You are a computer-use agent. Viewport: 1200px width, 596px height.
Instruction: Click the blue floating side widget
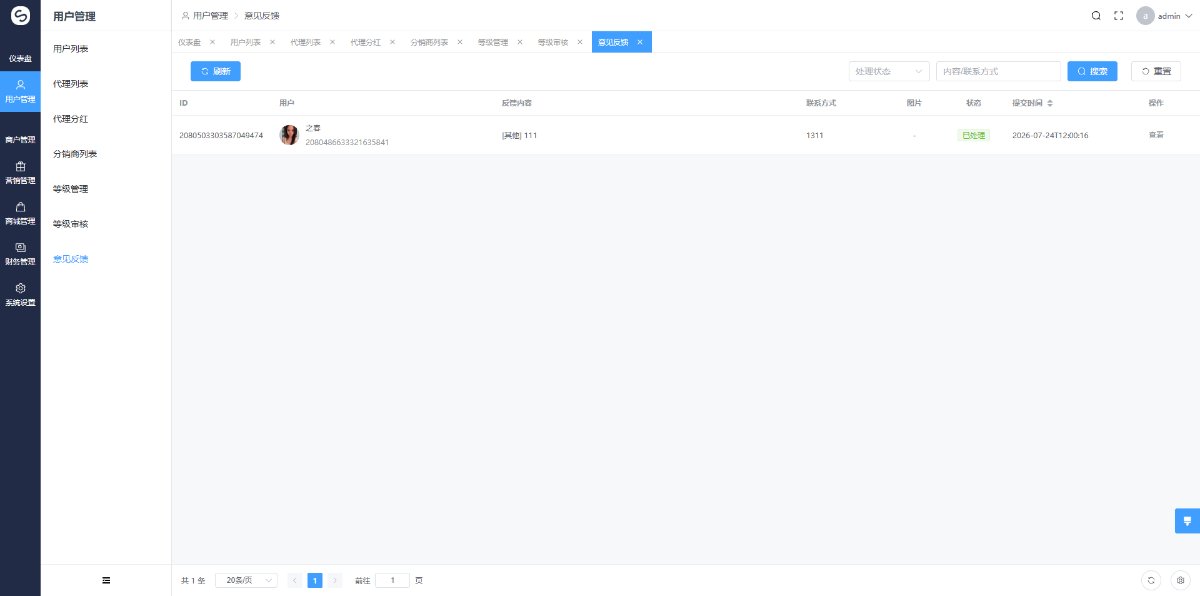[1187, 521]
